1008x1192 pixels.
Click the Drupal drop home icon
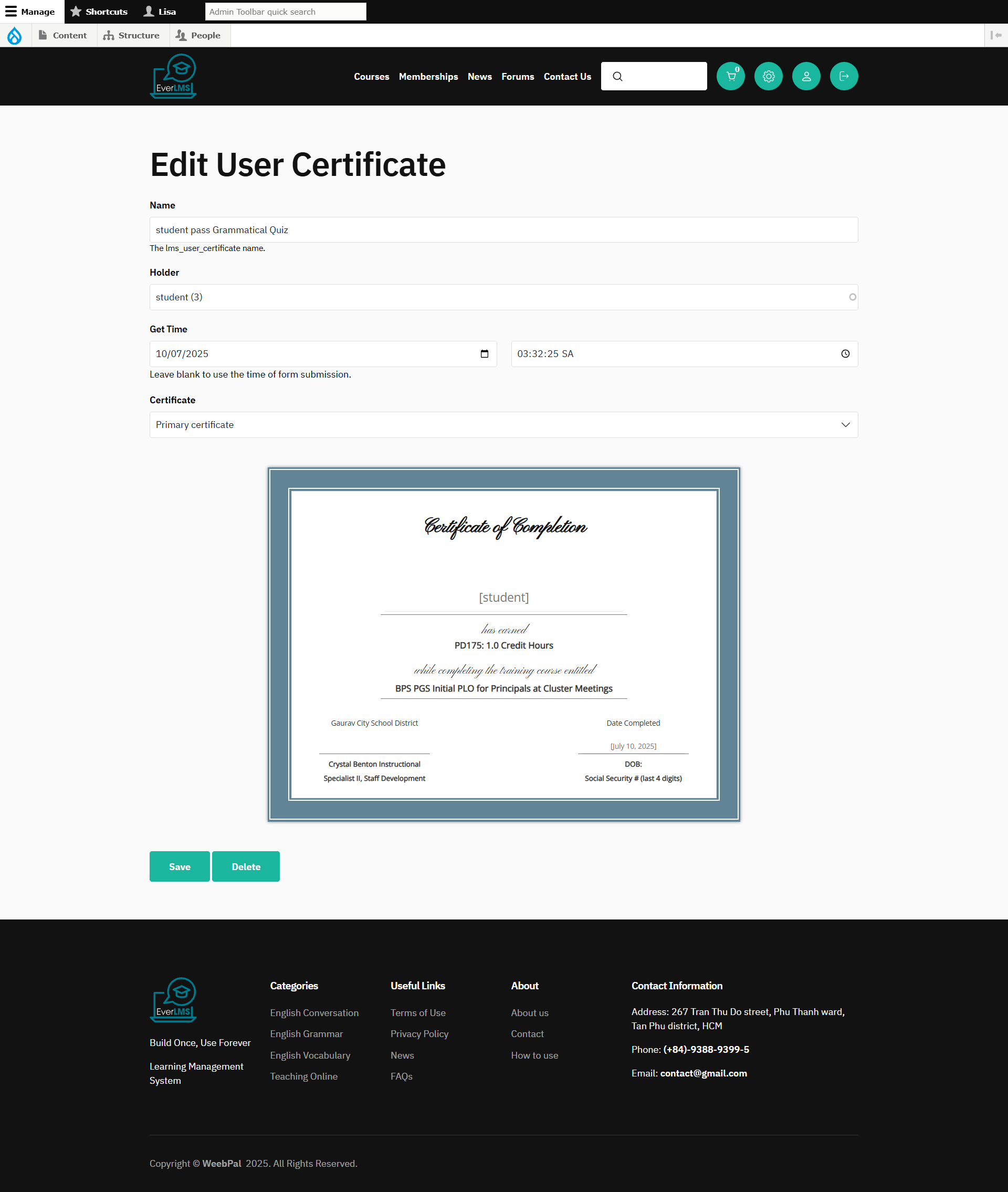click(x=15, y=35)
